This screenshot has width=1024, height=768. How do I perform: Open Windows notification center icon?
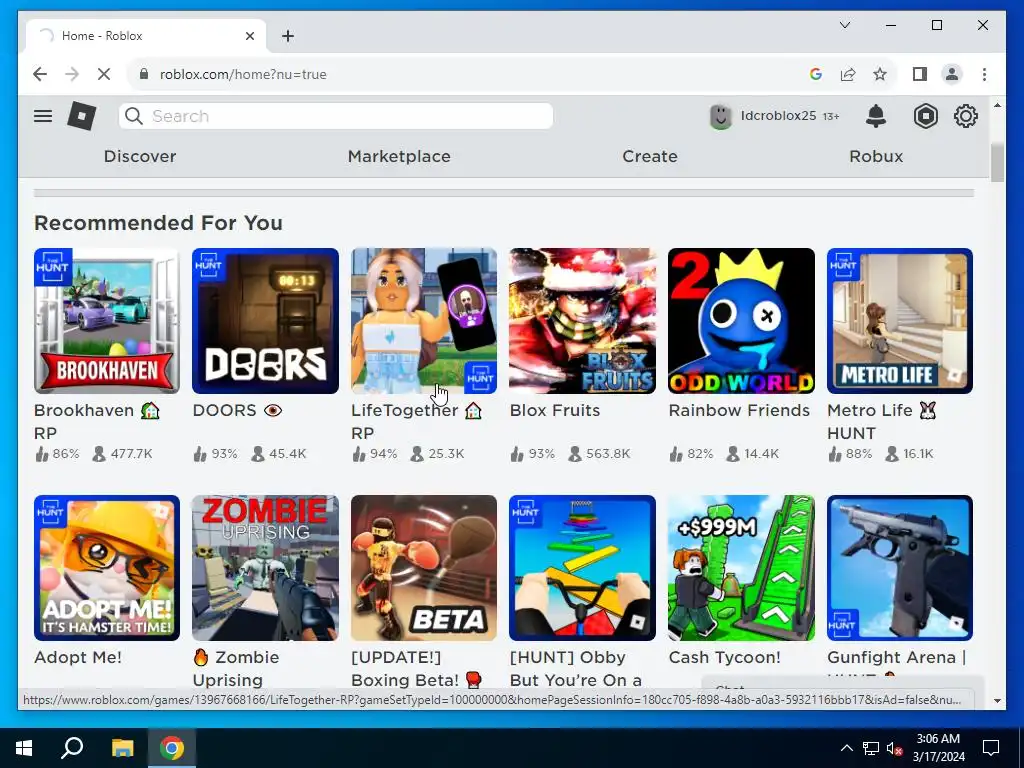click(991, 748)
